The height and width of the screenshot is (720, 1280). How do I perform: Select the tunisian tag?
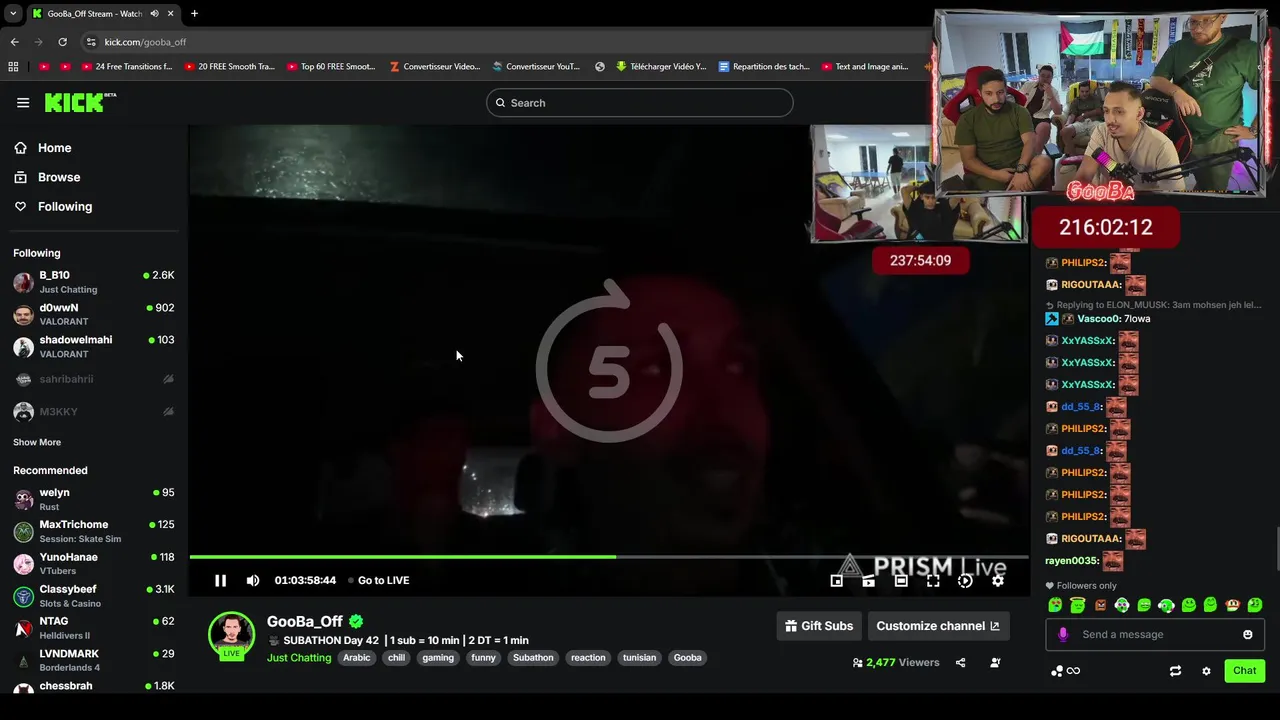coord(640,658)
